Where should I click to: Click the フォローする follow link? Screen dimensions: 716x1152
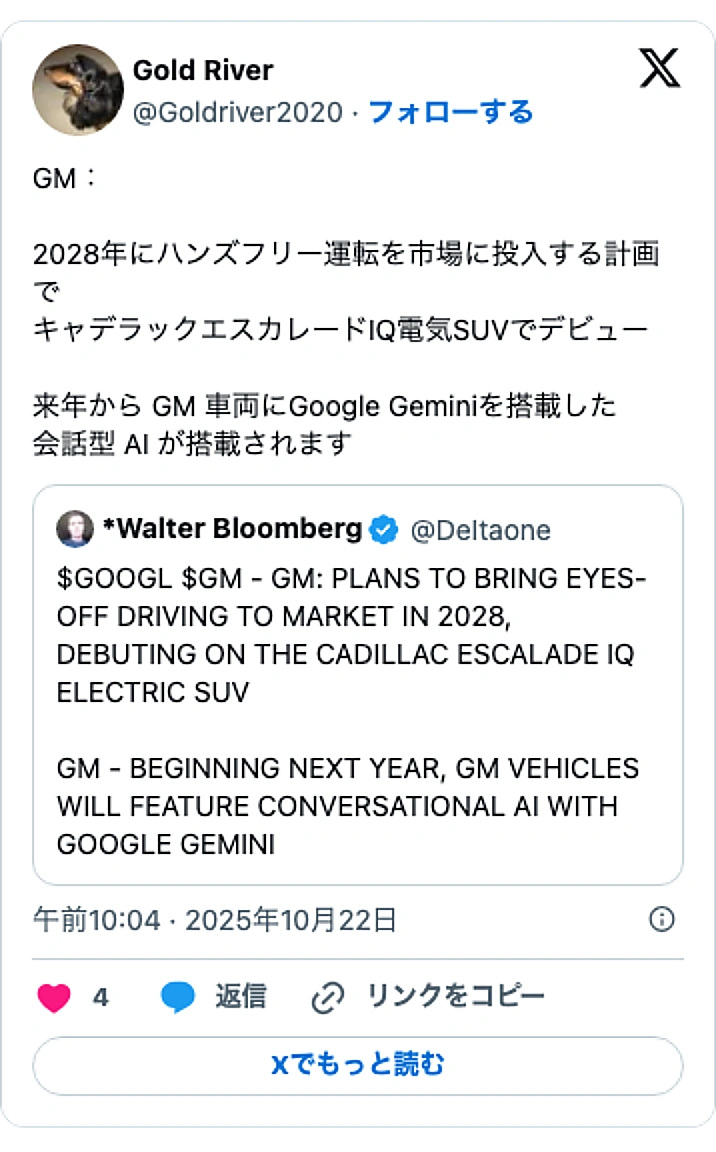pos(451,112)
